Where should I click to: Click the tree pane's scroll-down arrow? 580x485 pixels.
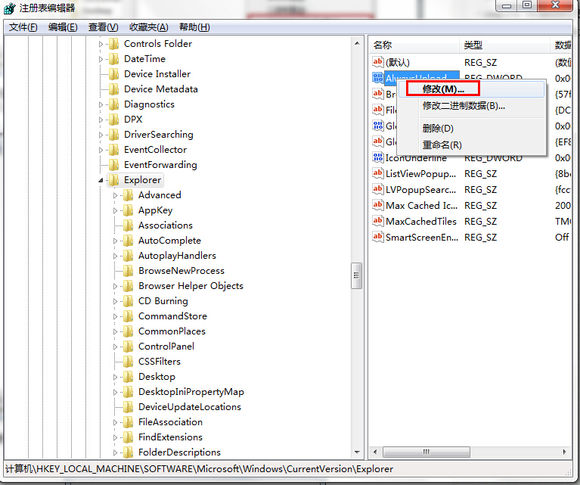(357, 452)
